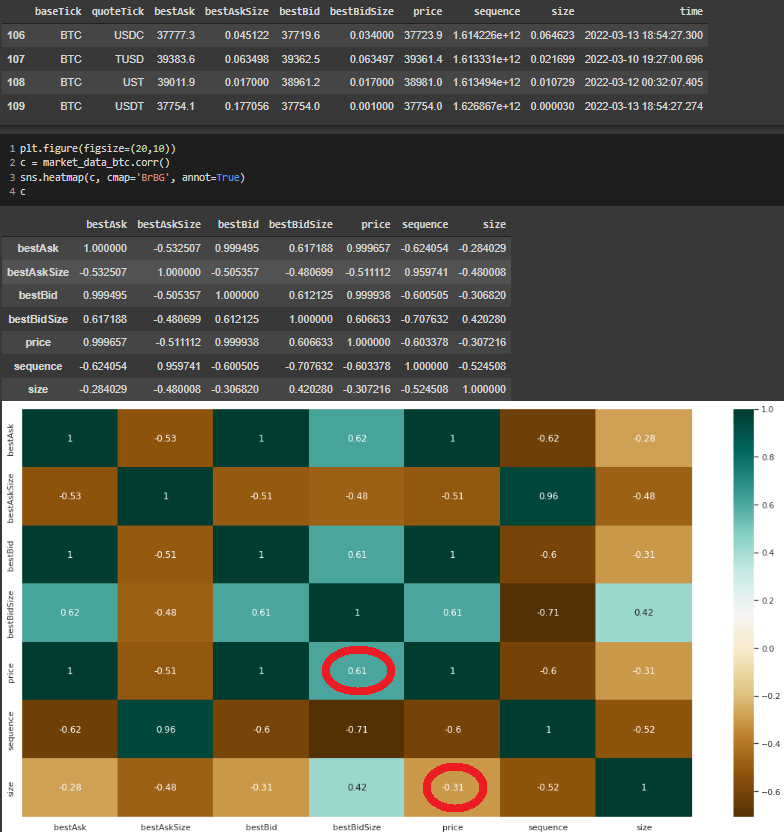Click the 'bestAsk' x-axis label under heatmap

(x=70, y=827)
